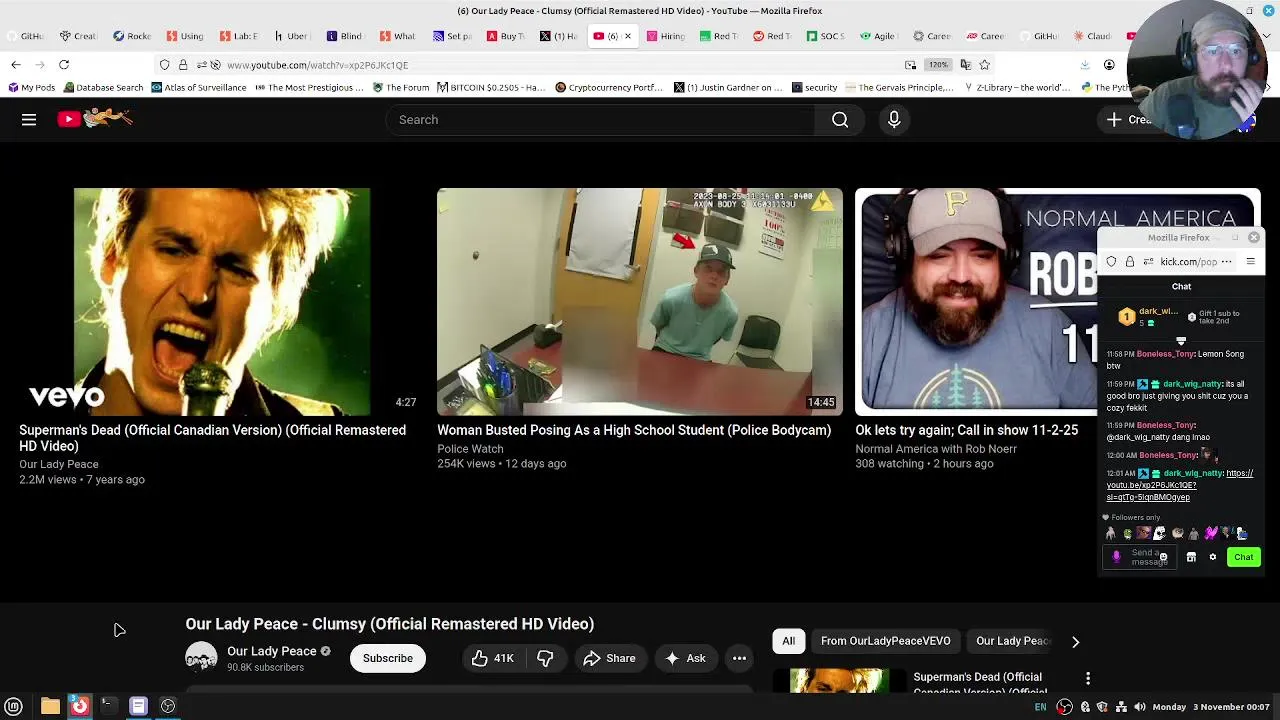Open network icon in system tray
The height and width of the screenshot is (720, 1280).
1121,707
